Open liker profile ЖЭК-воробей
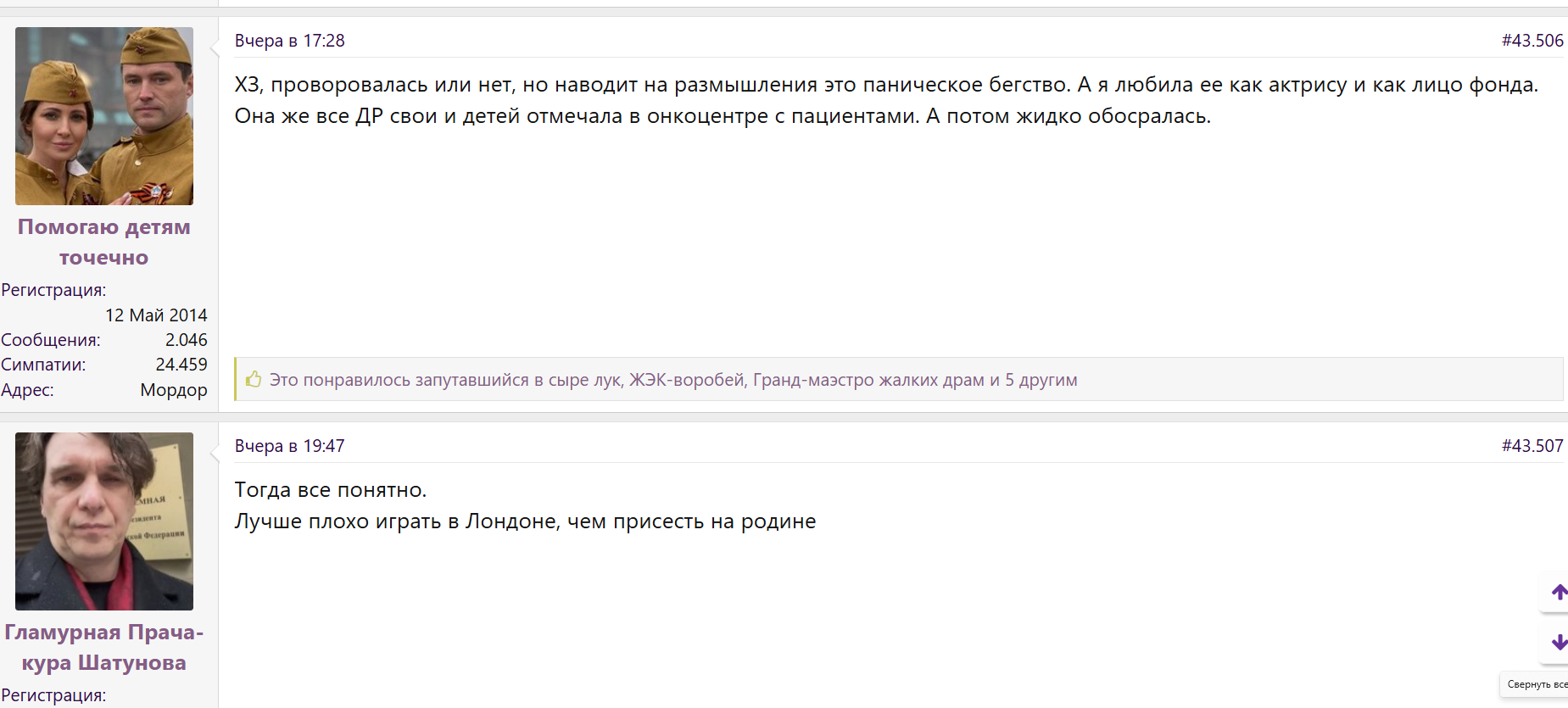The width and height of the screenshot is (1568, 708). tap(687, 380)
